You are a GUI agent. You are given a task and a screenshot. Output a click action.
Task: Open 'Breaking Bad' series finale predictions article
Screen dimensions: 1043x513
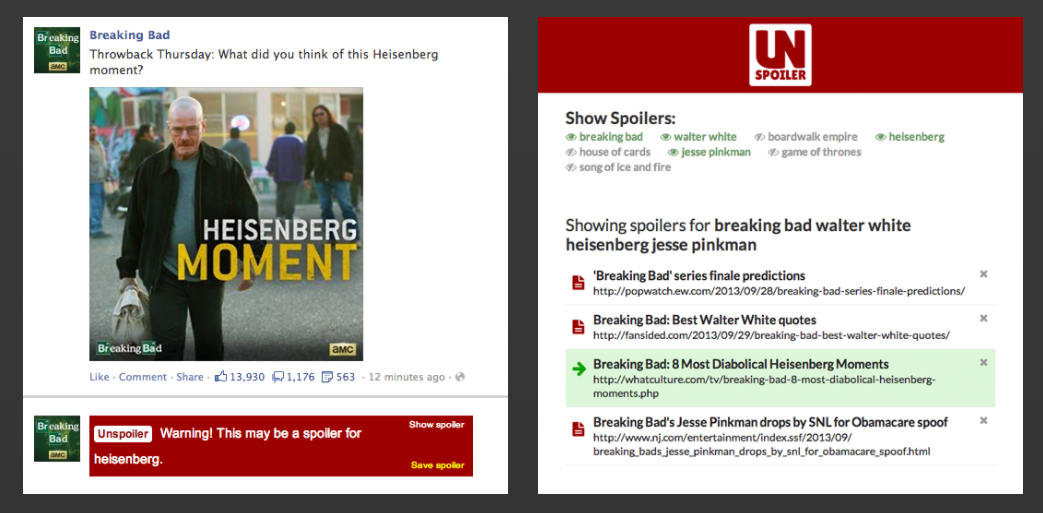point(699,275)
